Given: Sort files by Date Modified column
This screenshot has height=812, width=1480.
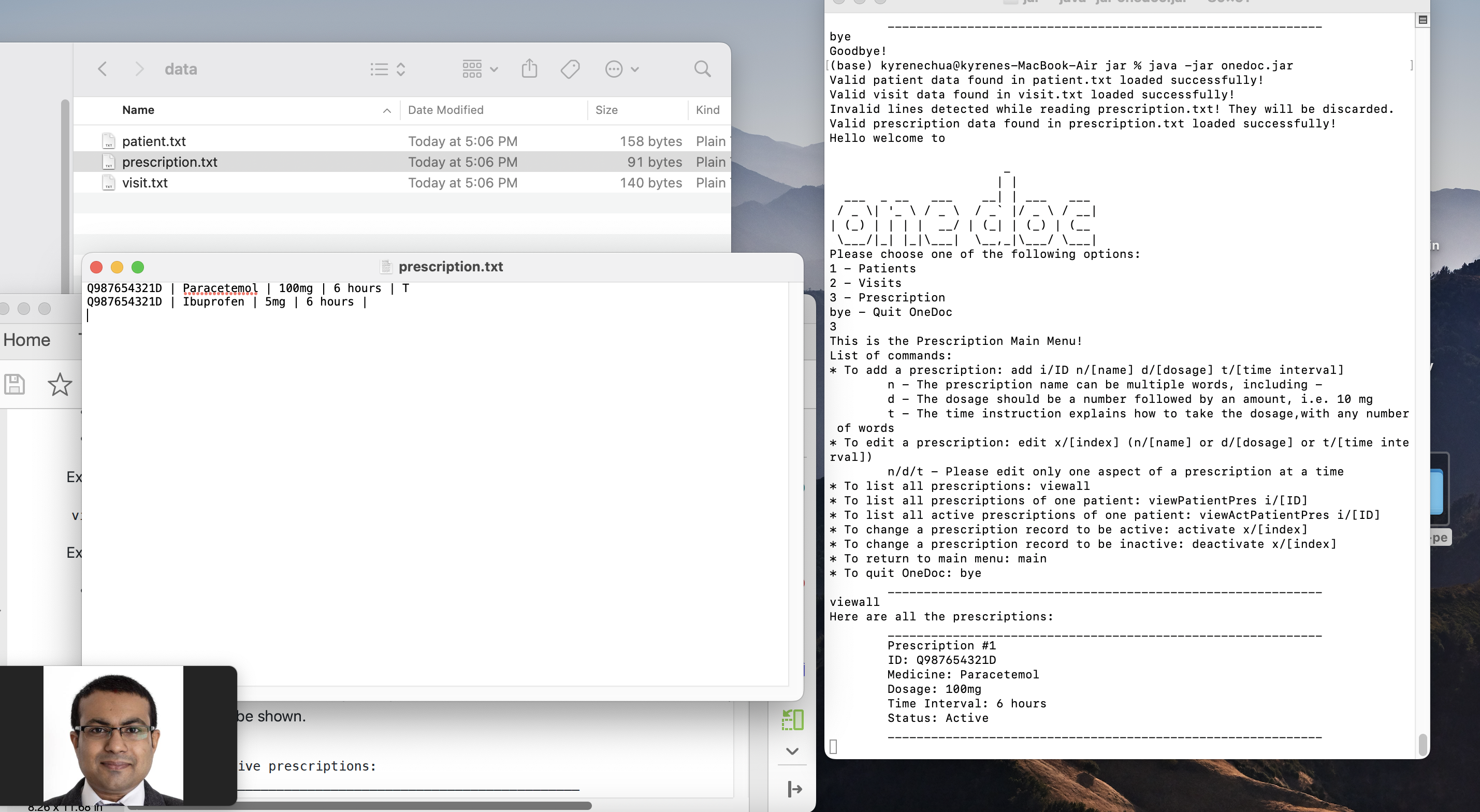Looking at the screenshot, I should click(445, 110).
